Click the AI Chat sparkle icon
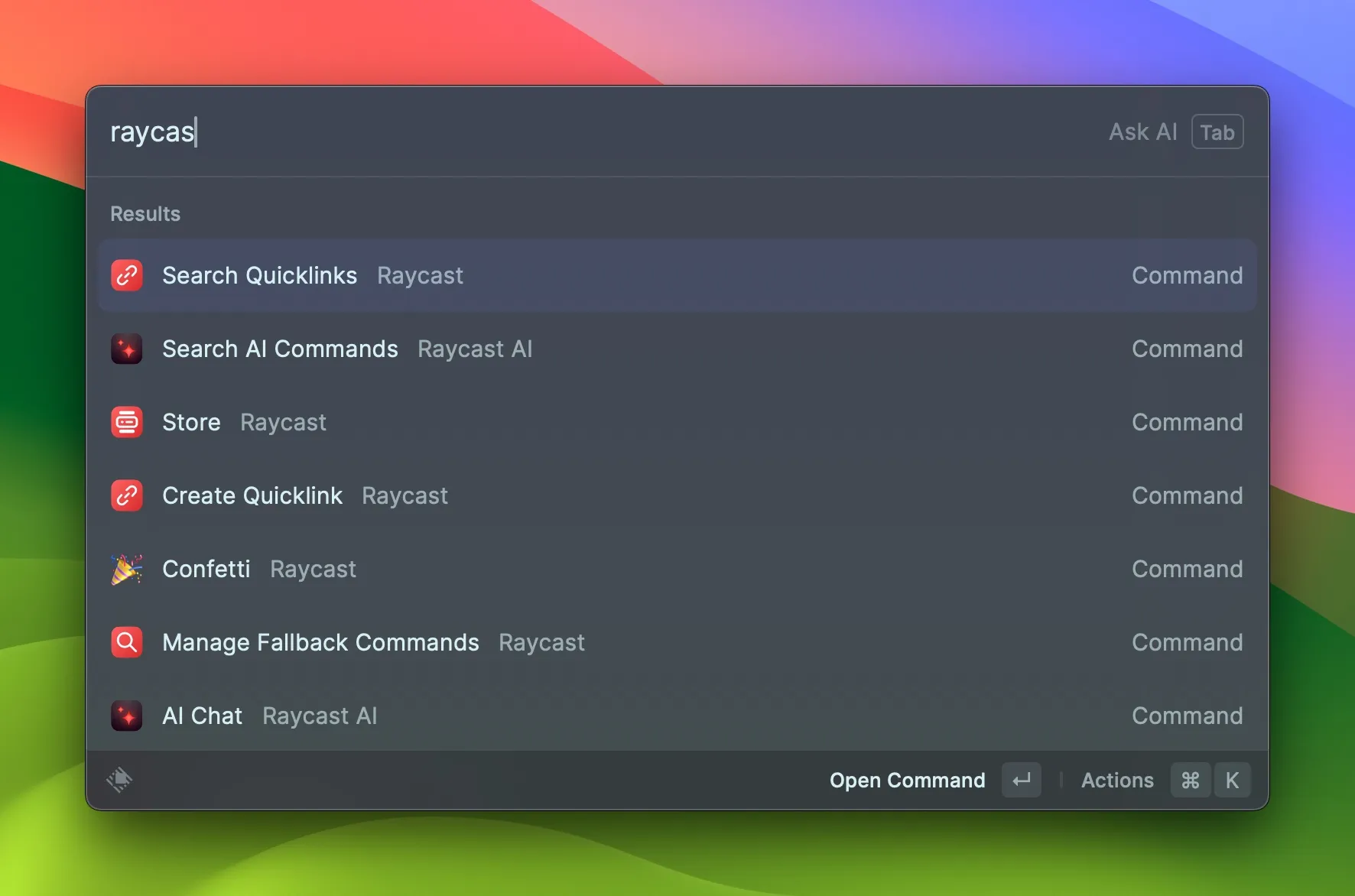This screenshot has height=896, width=1355. (127, 716)
